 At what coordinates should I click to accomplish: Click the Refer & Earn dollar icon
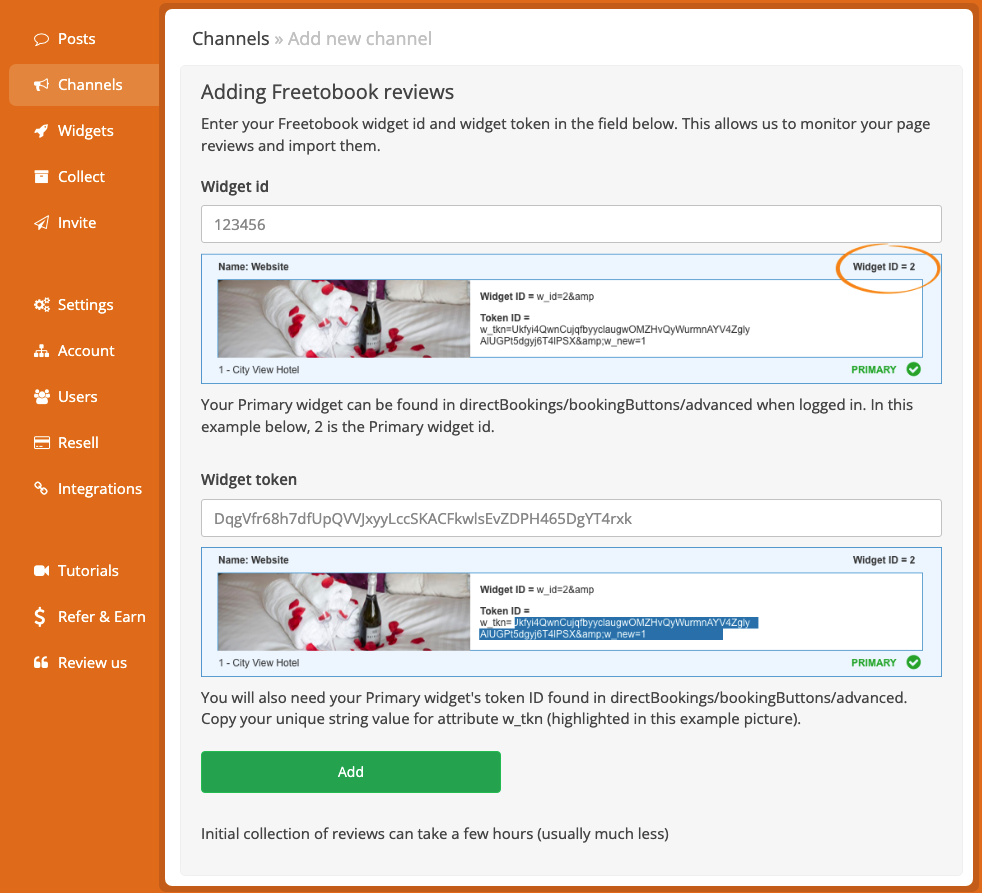click(40, 617)
